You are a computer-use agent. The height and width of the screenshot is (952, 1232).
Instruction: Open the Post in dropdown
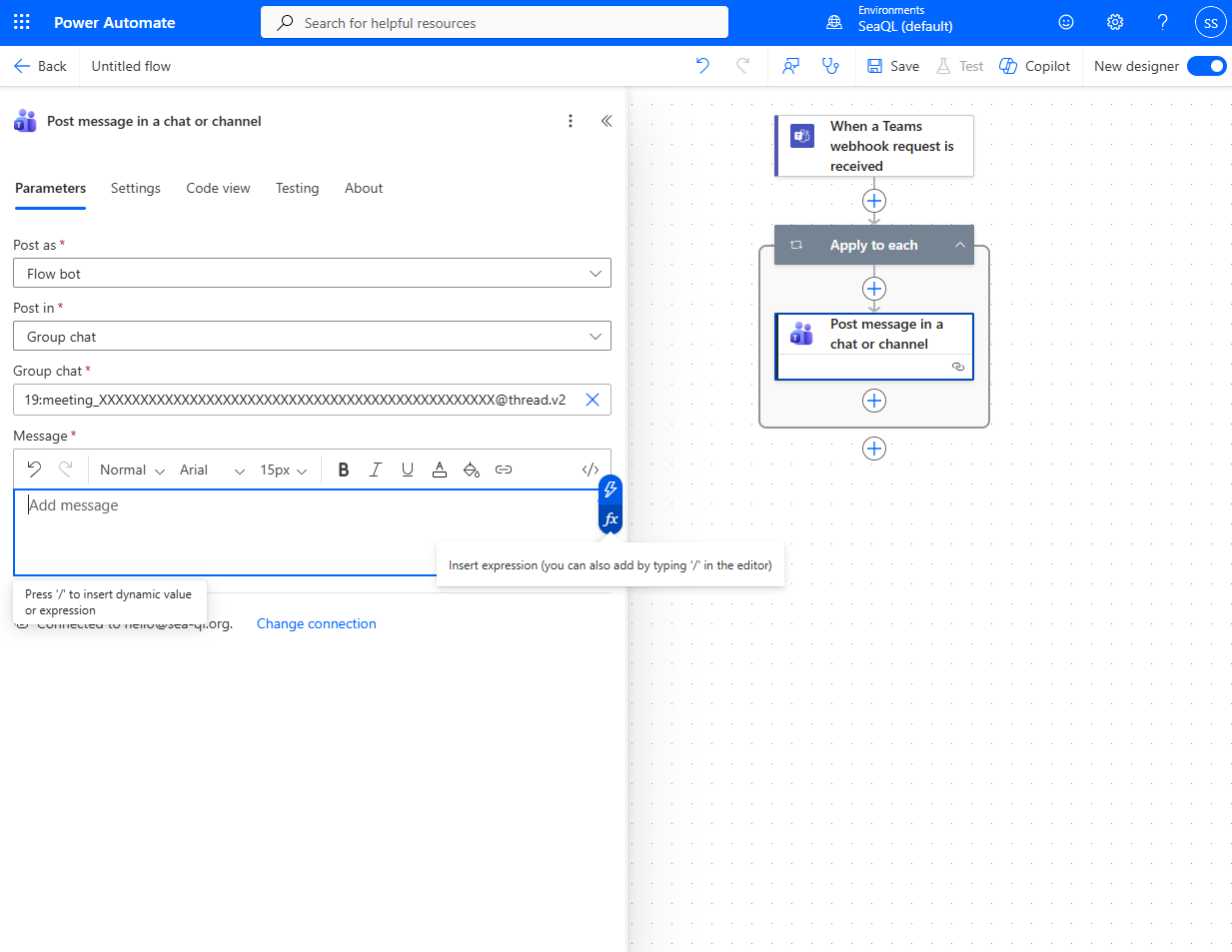(x=312, y=337)
